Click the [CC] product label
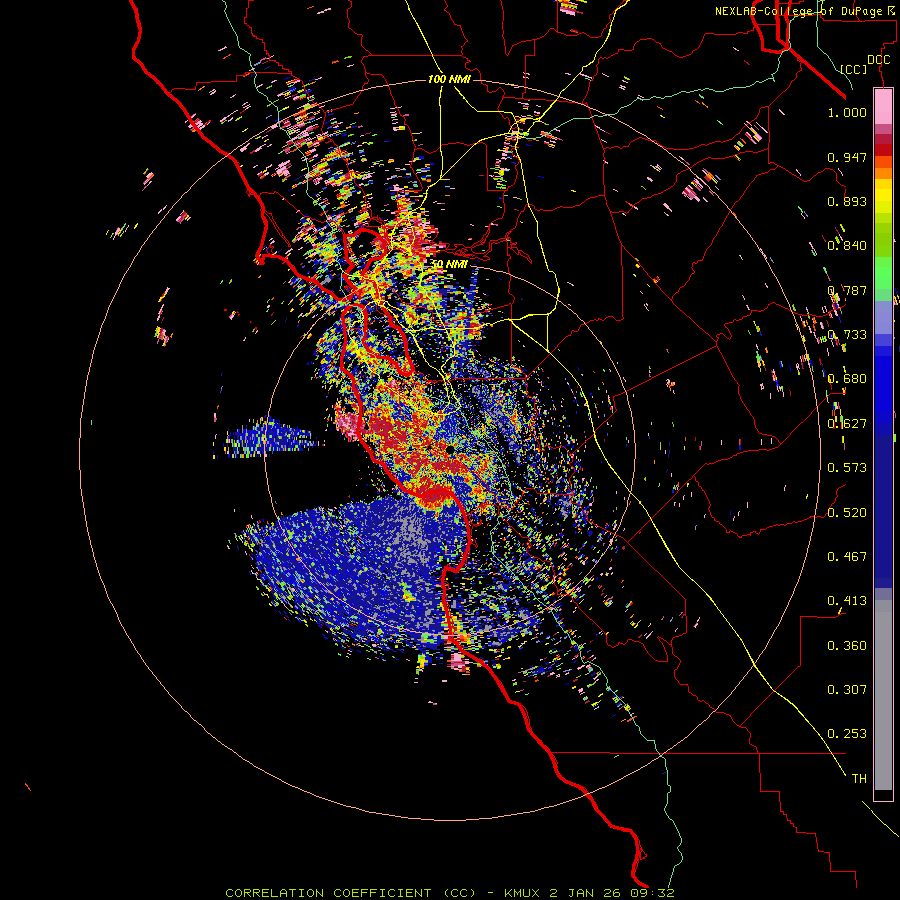This screenshot has width=900, height=900. pyautogui.click(x=854, y=69)
